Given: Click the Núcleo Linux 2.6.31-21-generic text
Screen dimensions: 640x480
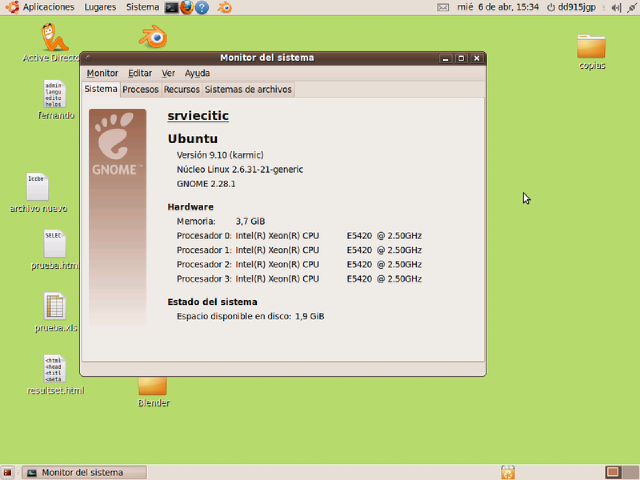Looking at the screenshot, I should [x=240, y=169].
